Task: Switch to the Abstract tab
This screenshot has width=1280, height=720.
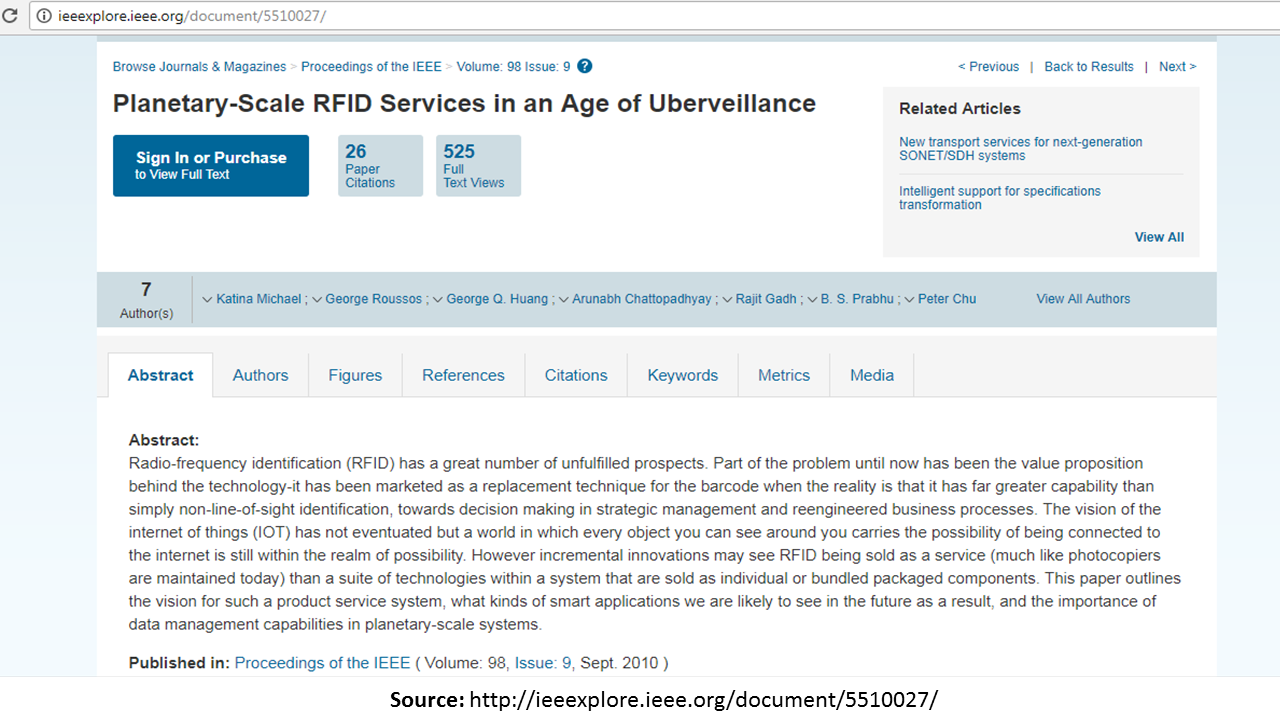Action: pos(160,375)
